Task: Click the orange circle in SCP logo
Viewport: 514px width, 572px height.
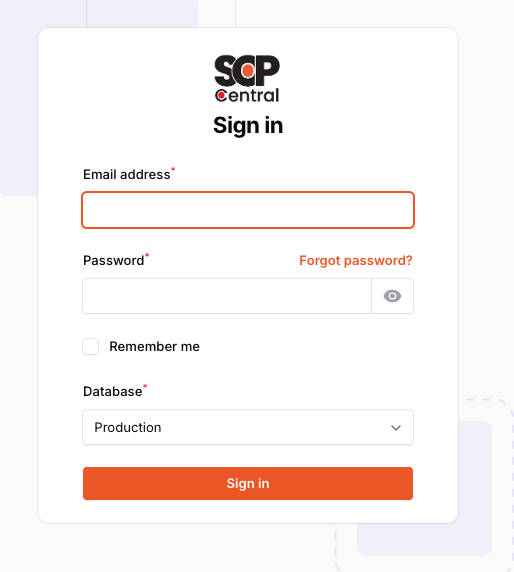Action: click(x=248, y=70)
